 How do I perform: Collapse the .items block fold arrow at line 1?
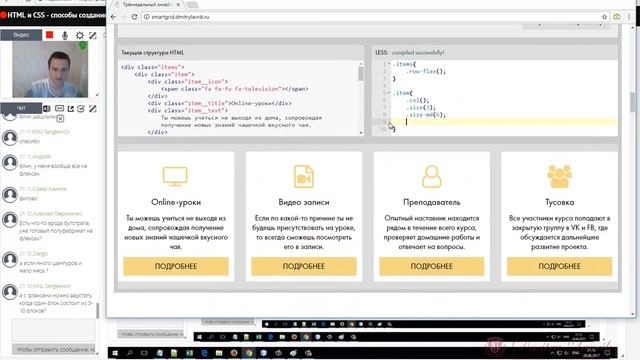tap(389, 64)
